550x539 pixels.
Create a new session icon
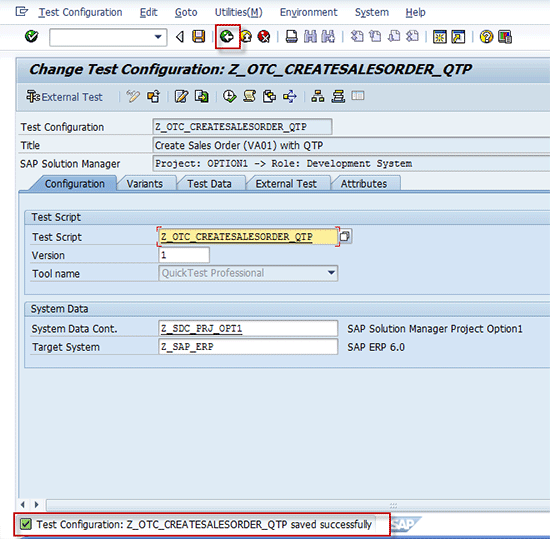440,37
